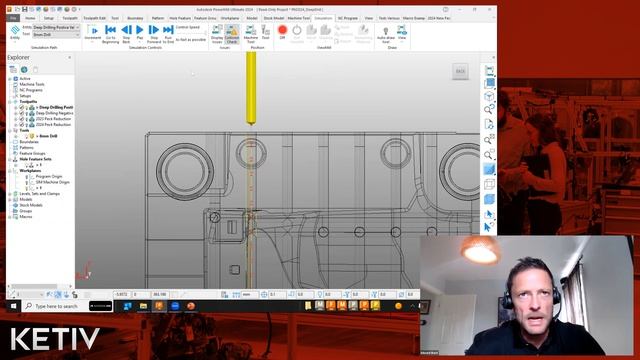Open the Workplane ribbon tab
The width and height of the screenshot is (640, 360).
pyautogui.click(x=230, y=18)
